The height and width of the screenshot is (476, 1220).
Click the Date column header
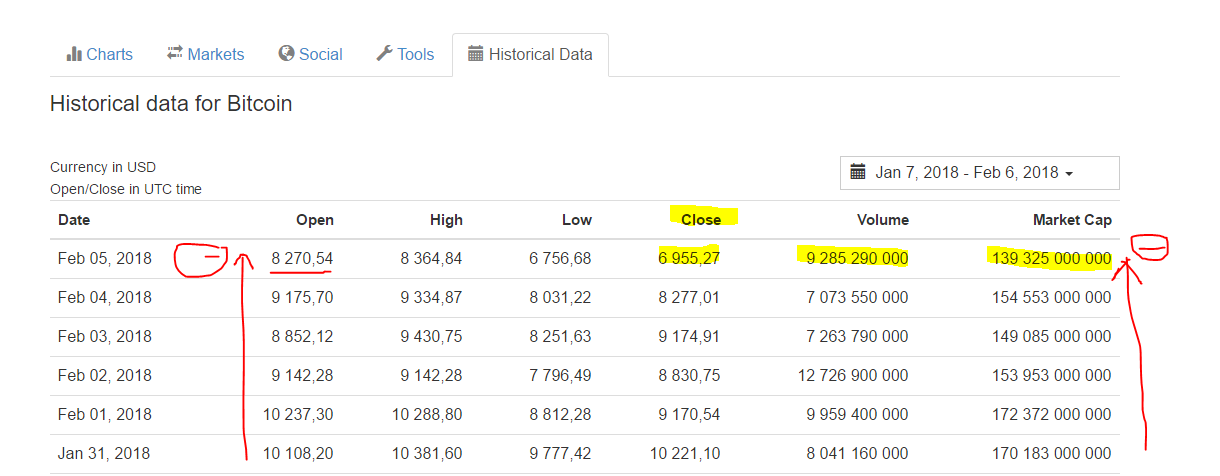tap(74, 220)
